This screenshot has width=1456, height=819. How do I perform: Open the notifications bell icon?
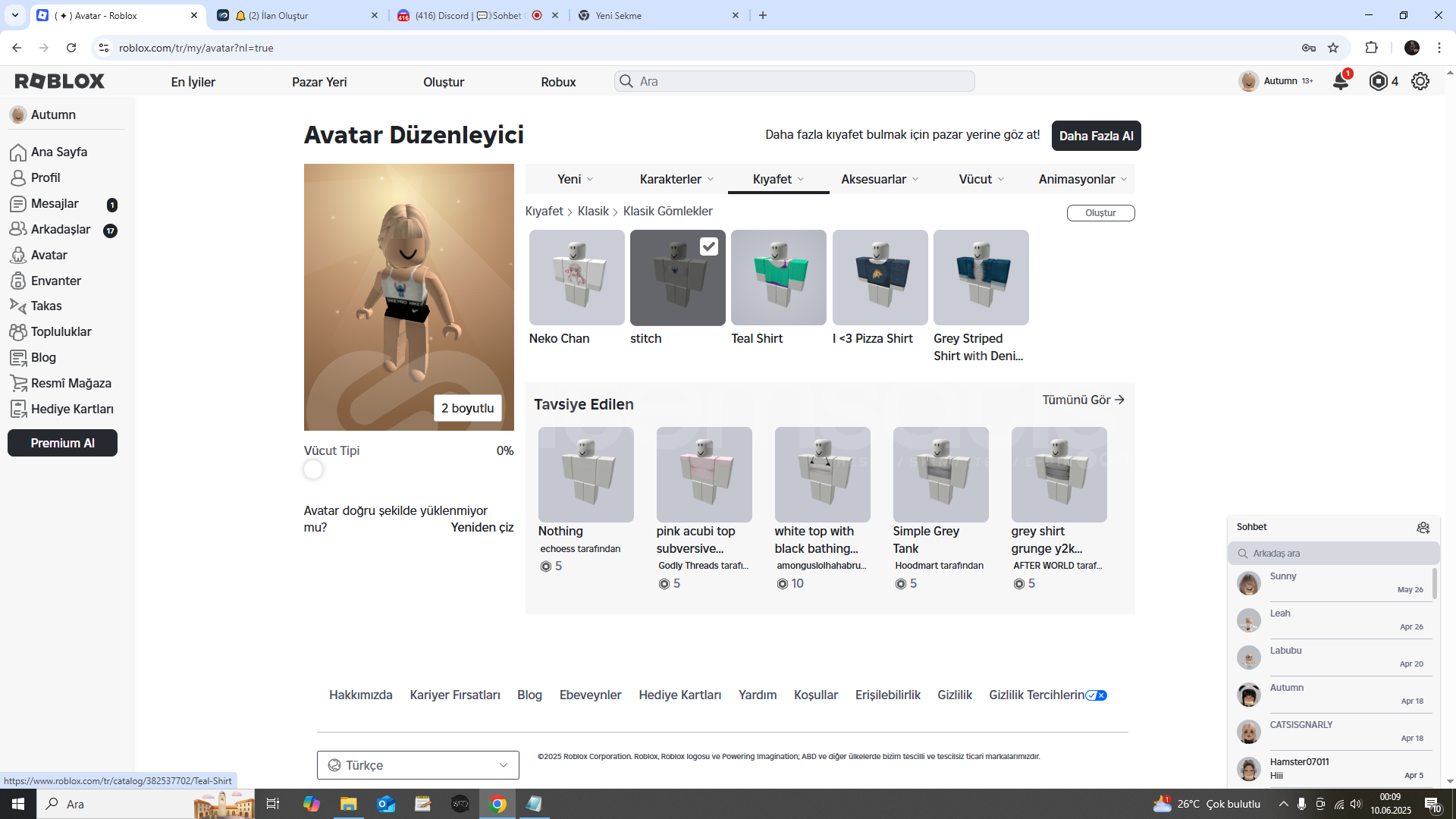tap(1341, 81)
